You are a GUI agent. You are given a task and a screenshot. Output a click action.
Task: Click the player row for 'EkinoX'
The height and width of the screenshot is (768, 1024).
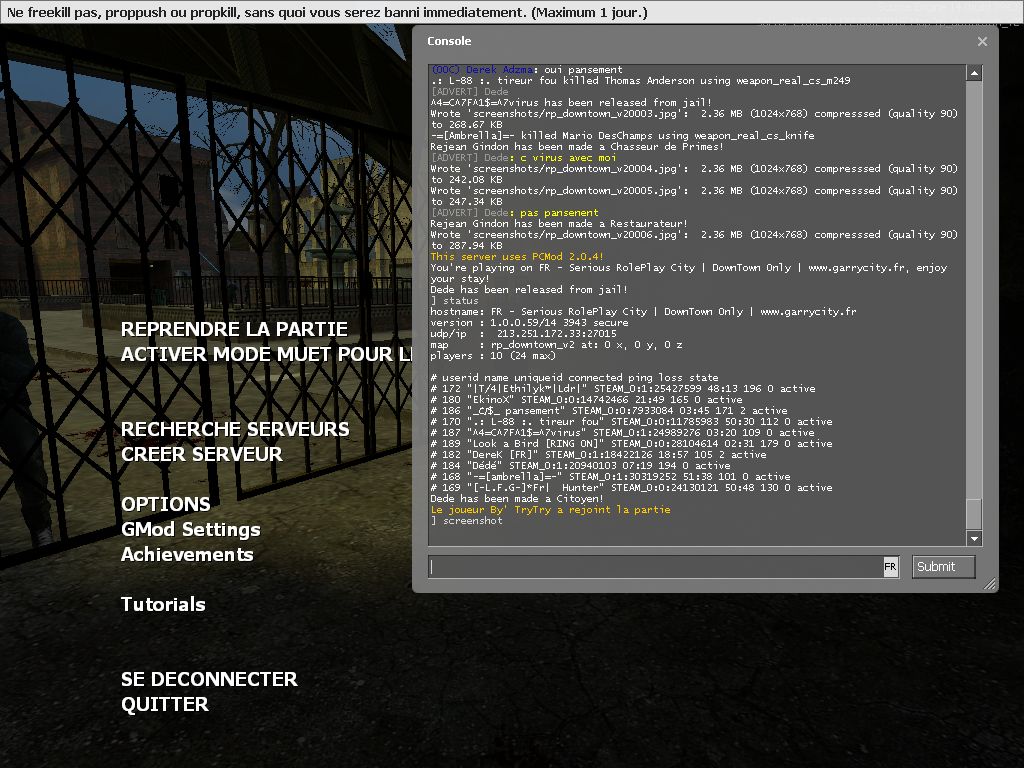pyautogui.click(x=586, y=400)
